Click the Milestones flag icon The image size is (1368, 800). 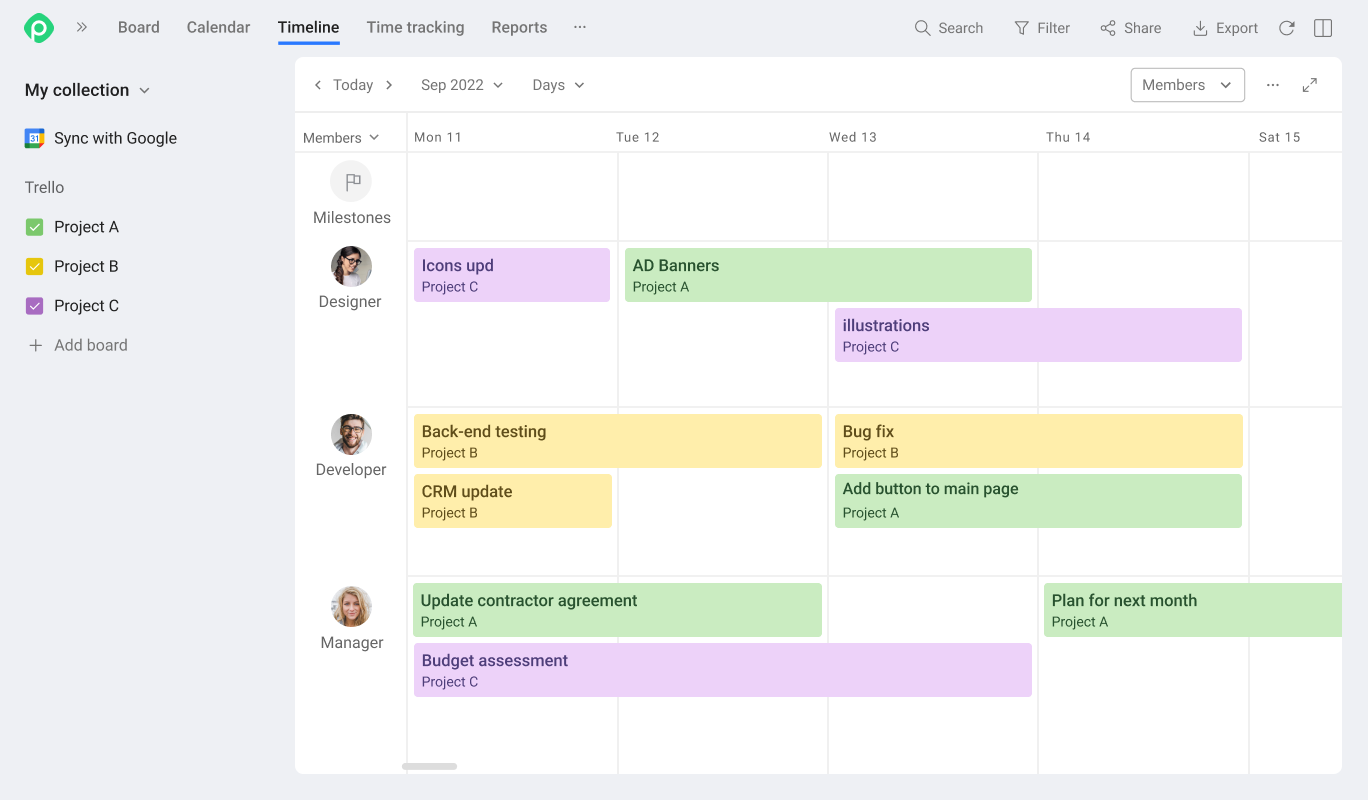pyautogui.click(x=351, y=182)
